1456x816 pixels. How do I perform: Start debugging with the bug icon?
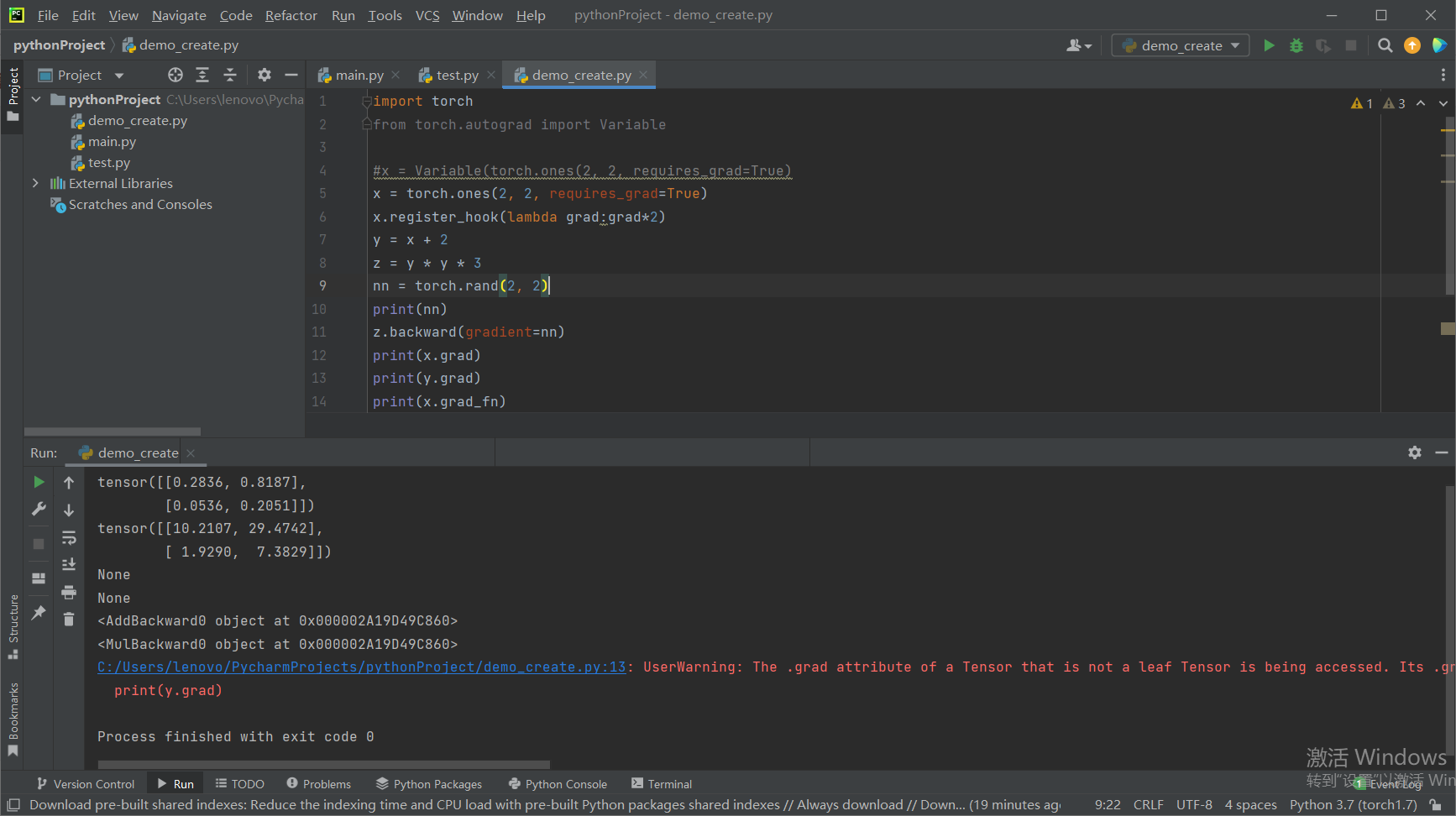click(1296, 45)
